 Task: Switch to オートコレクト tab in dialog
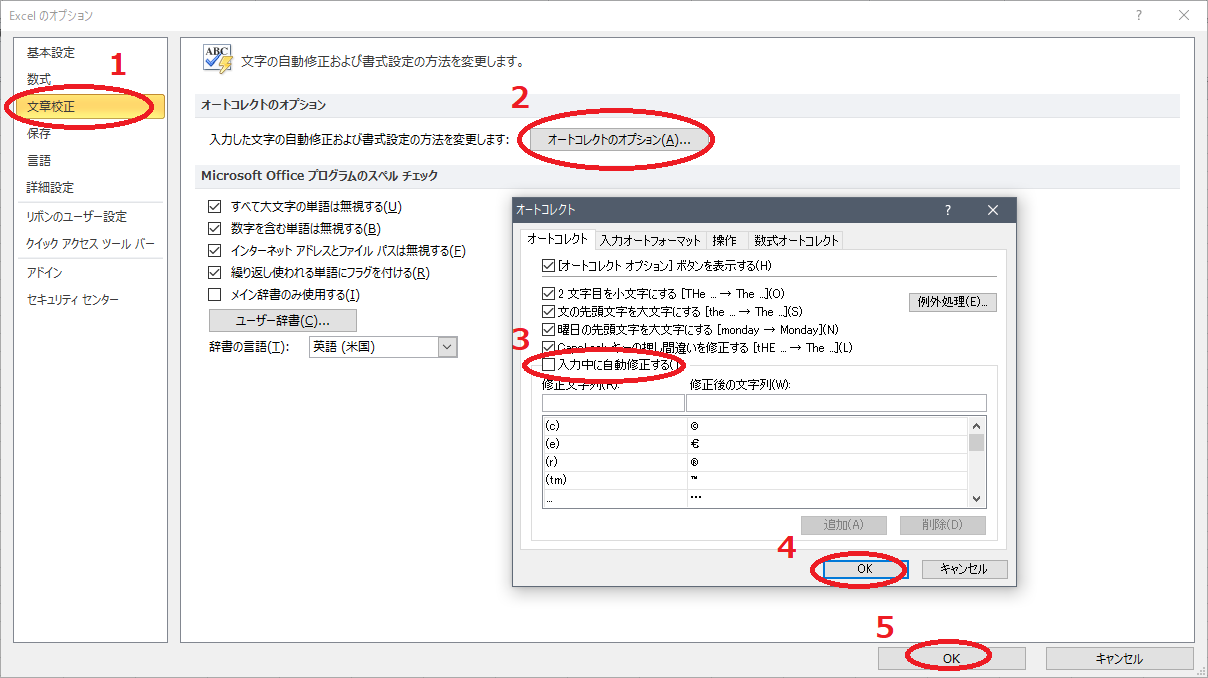click(557, 240)
